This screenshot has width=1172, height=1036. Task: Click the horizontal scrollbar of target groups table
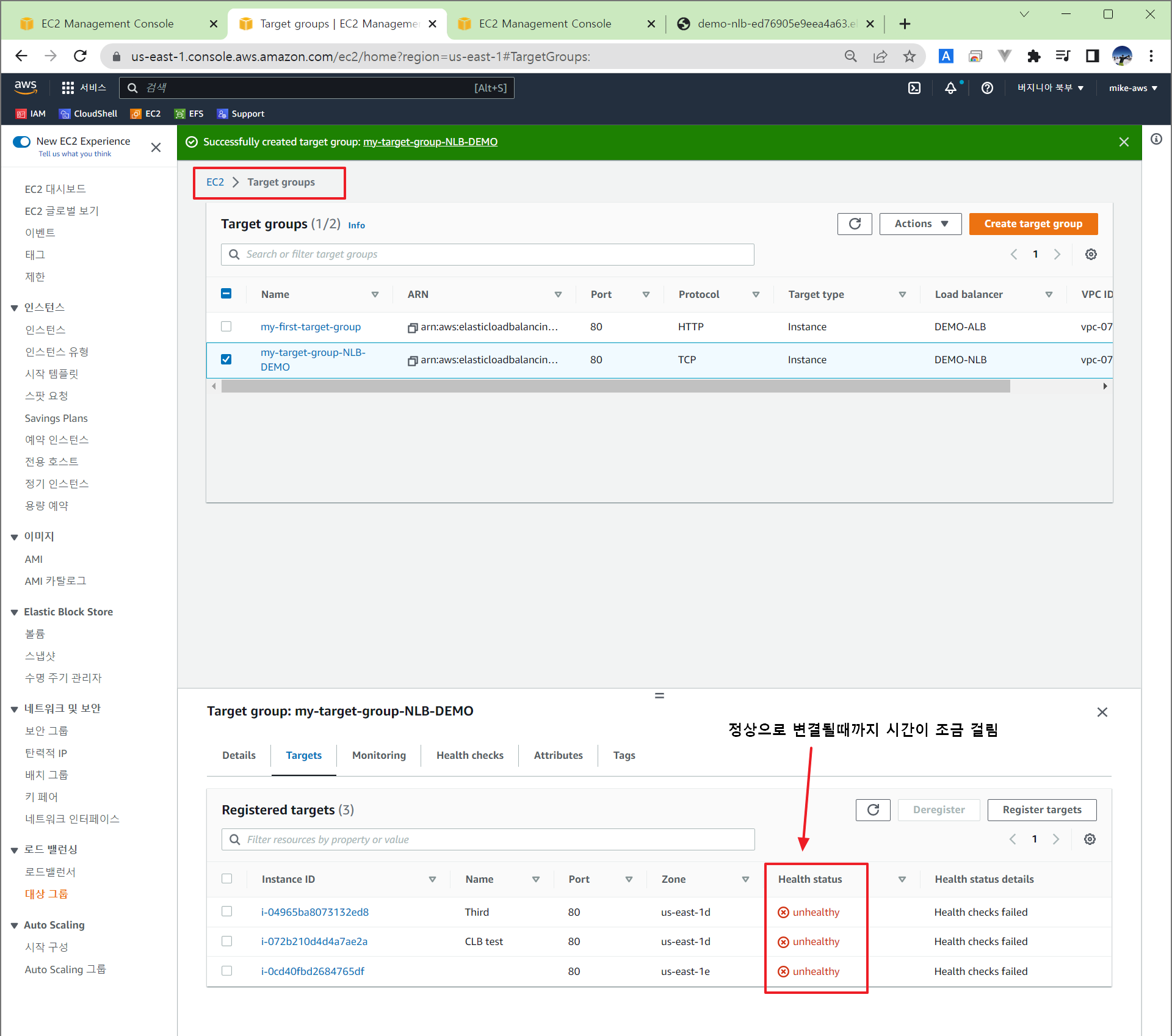pos(615,386)
